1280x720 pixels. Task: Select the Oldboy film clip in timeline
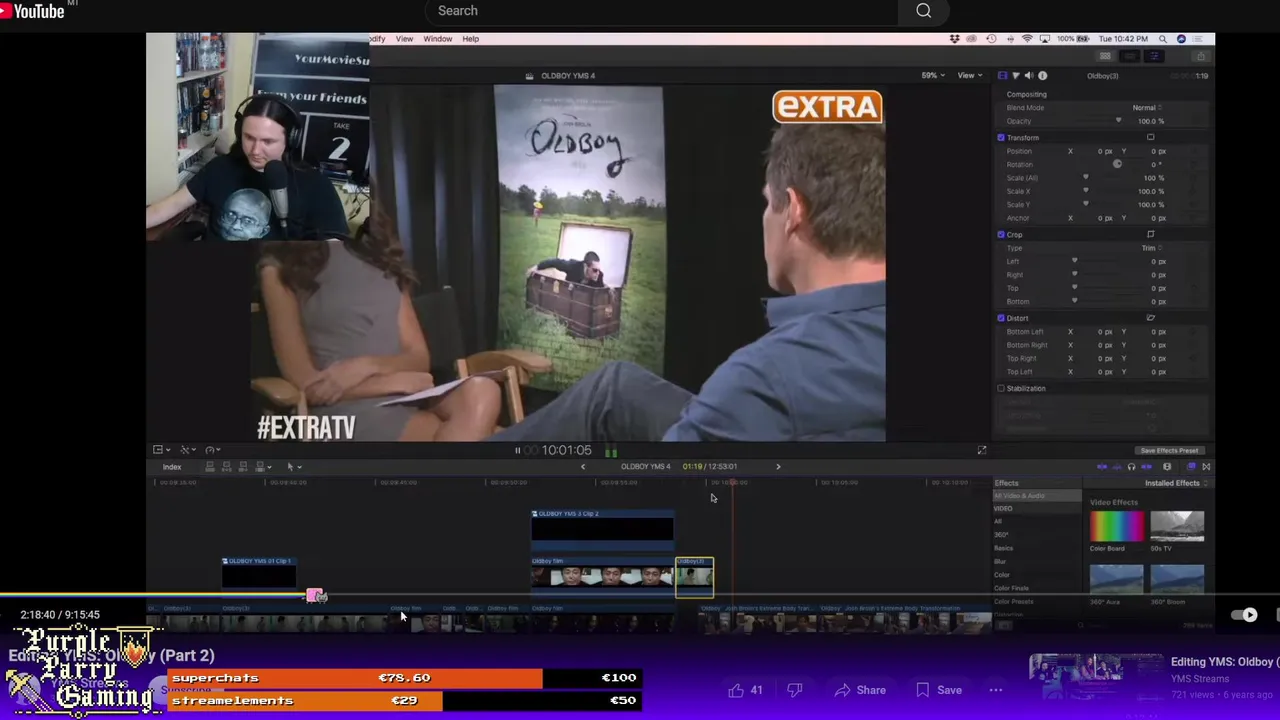click(602, 575)
